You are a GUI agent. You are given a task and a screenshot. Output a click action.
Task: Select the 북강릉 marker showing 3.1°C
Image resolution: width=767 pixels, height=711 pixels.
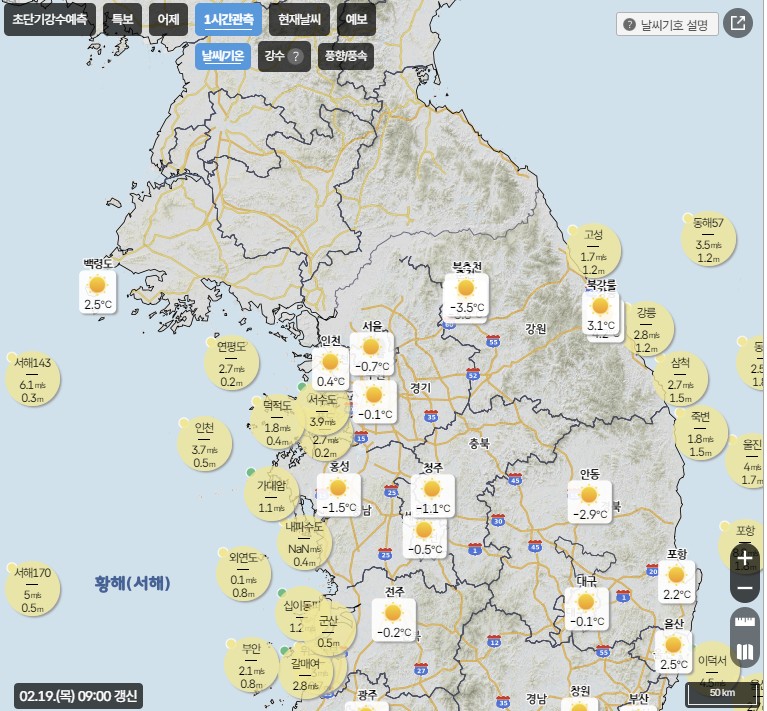click(x=601, y=312)
